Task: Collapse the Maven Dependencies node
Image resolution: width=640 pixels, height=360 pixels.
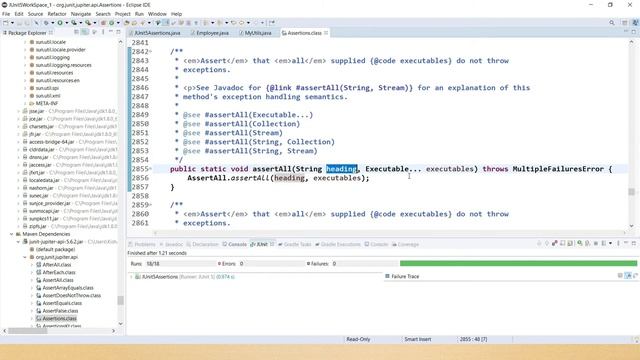Action: tap(11, 234)
